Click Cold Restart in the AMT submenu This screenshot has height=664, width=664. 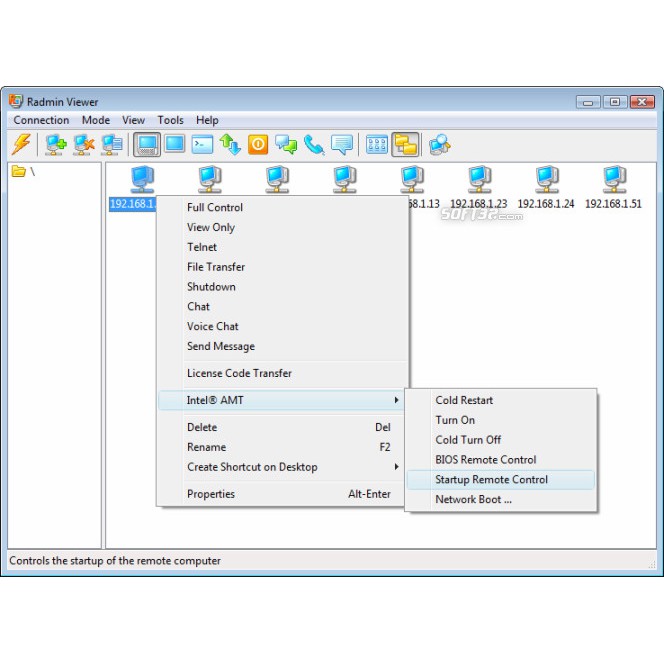coord(464,400)
